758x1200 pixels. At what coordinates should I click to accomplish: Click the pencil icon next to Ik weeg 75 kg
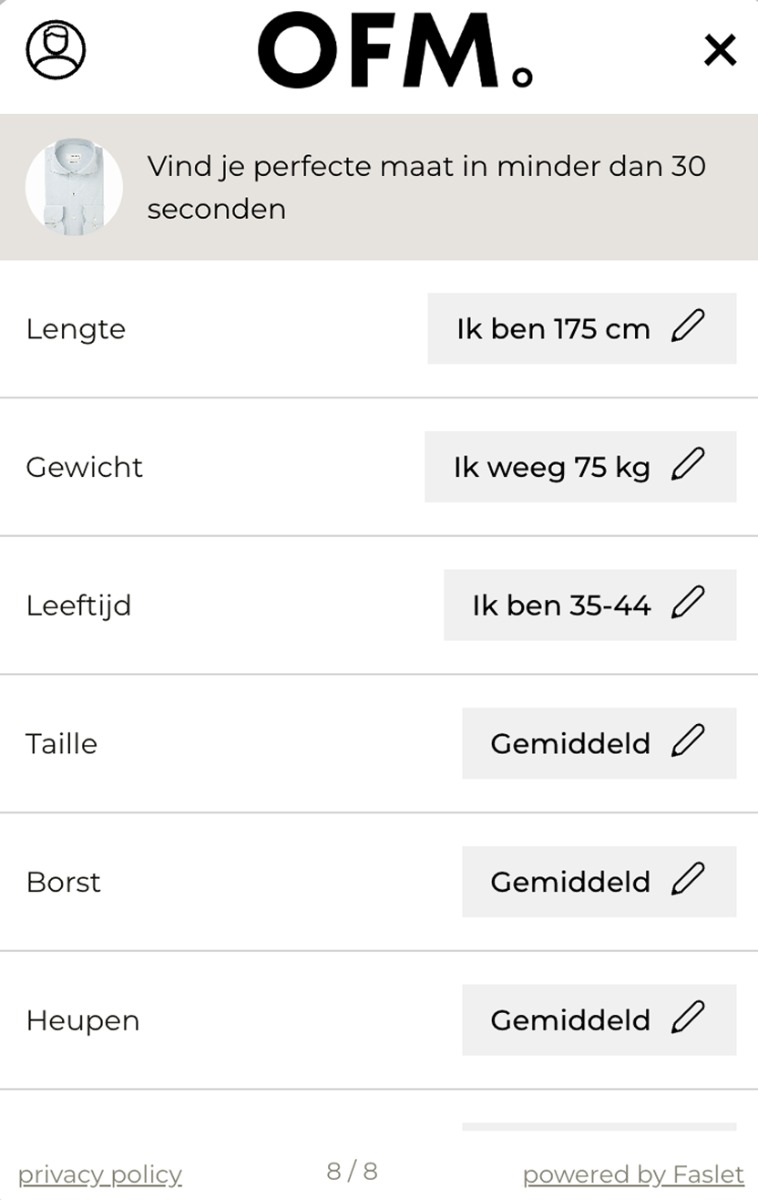pos(688,464)
